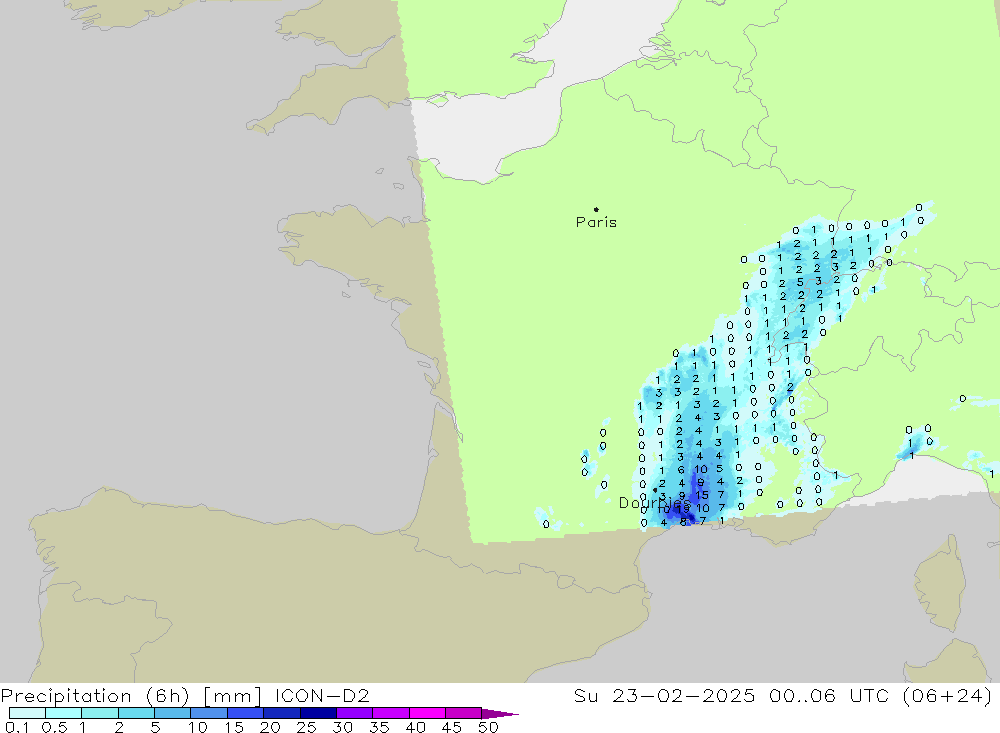Select the 0.1–0.5 mm legend color swatch
Image resolution: width=1000 pixels, height=733 pixels.
pos(27,713)
